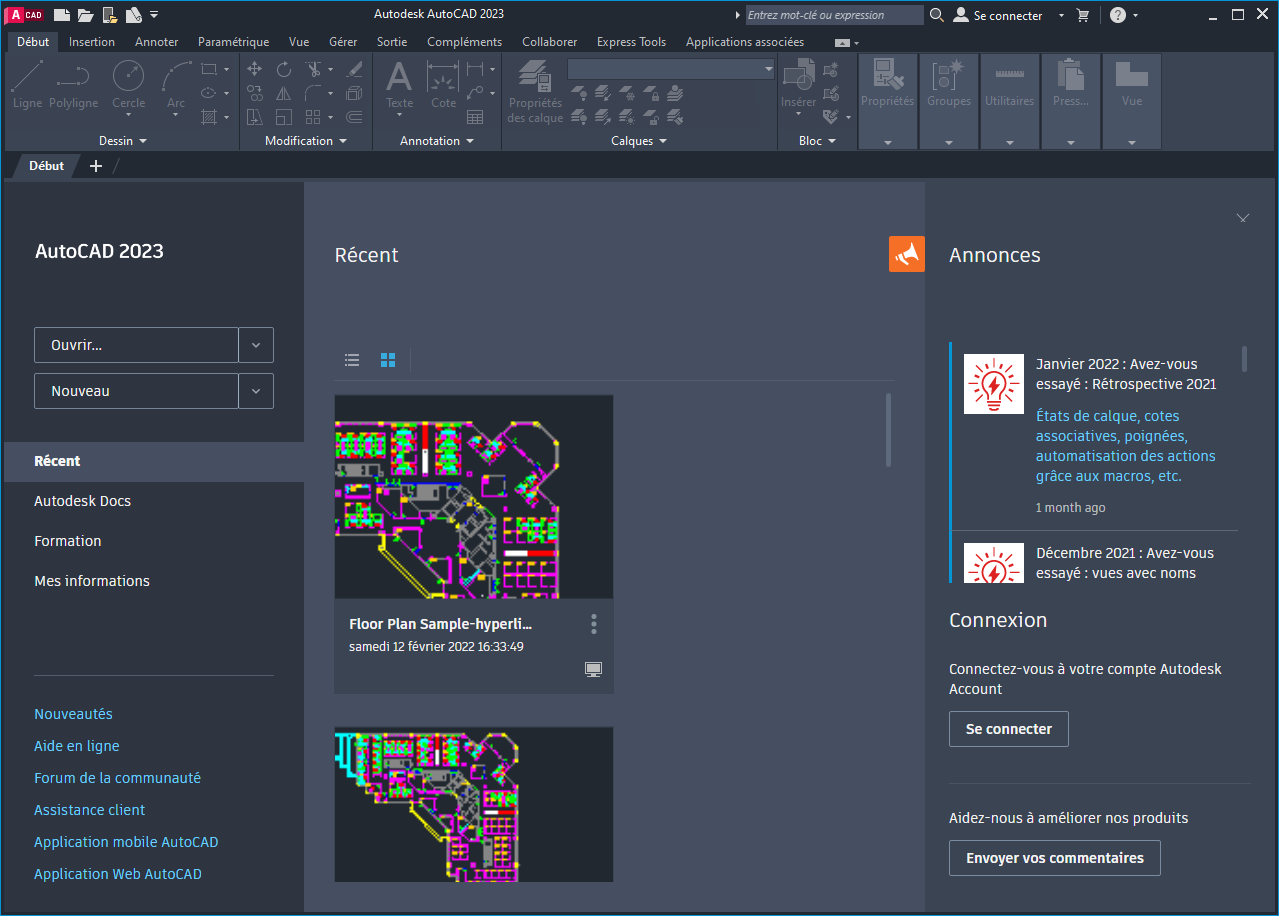This screenshot has width=1279, height=916.
Task: Switch recent files to grid view
Action: pyautogui.click(x=388, y=360)
